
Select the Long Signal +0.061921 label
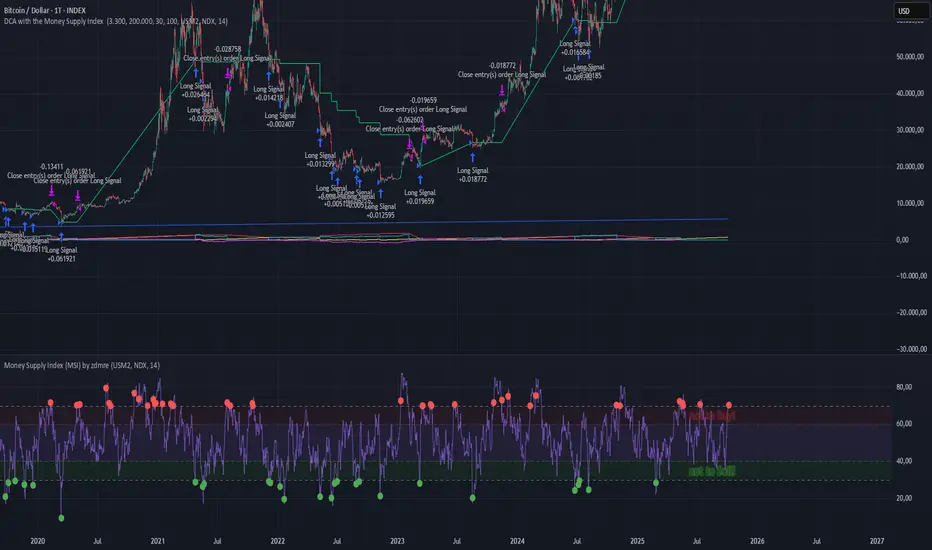coord(61,254)
